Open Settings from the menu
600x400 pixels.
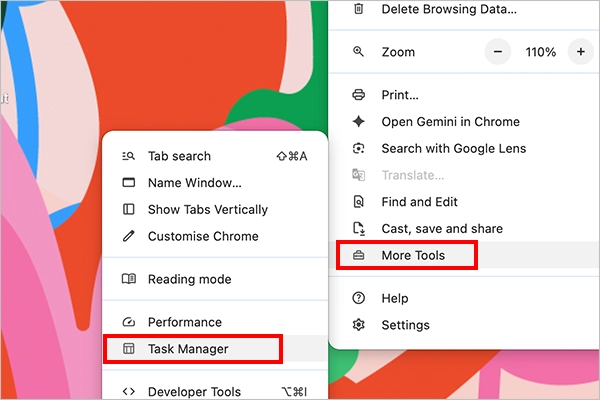[x=464, y=325]
